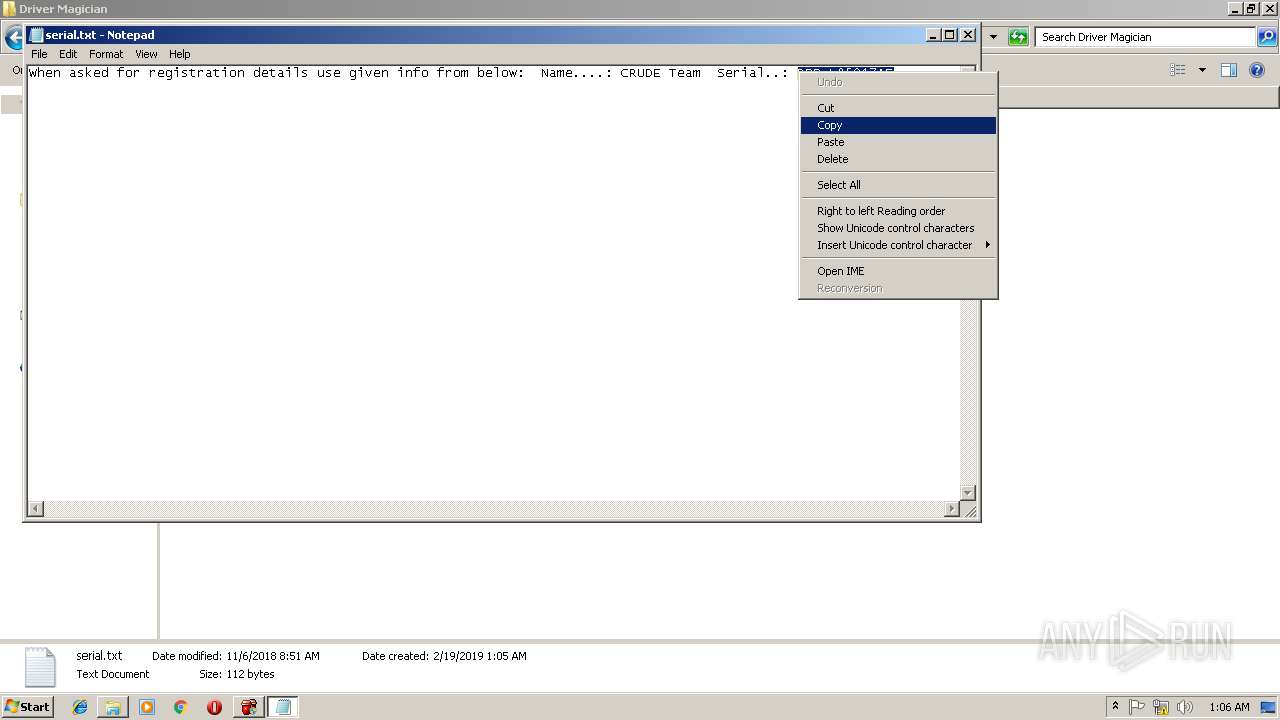The width and height of the screenshot is (1280, 720).
Task: Click the search magnifier icon
Action: [1267, 37]
